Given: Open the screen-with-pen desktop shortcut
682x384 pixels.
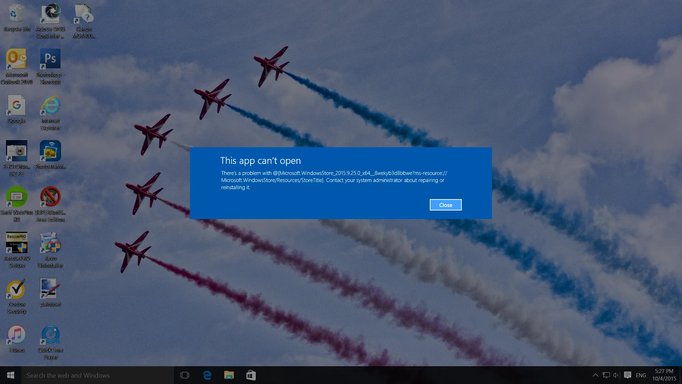Looking at the screenshot, I should click(x=50, y=293).
